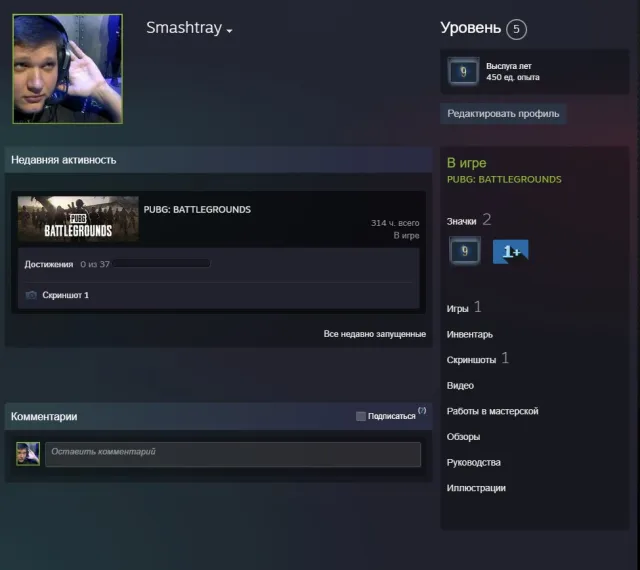The width and height of the screenshot is (640, 570).
Task: Click the 9-year badge under Значки
Action: (464, 251)
